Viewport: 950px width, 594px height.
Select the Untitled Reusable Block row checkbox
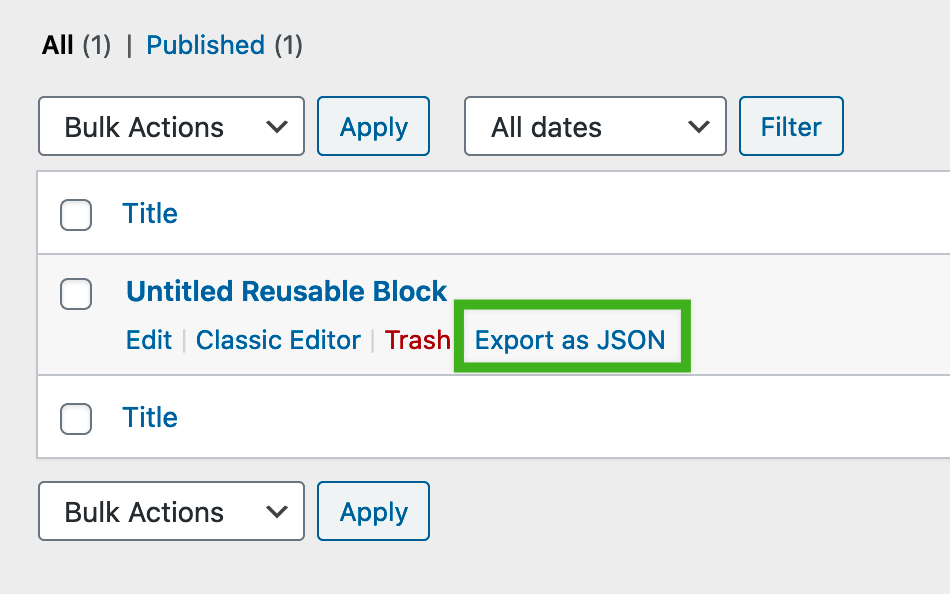coord(76,294)
